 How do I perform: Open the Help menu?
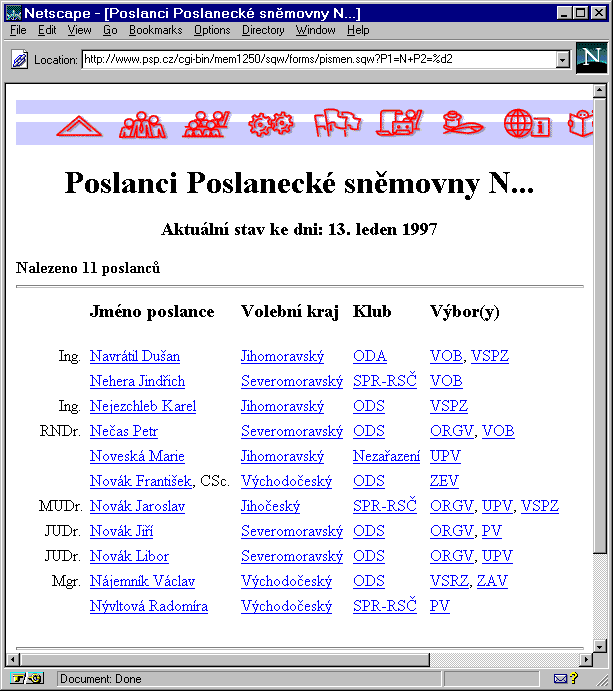358,30
